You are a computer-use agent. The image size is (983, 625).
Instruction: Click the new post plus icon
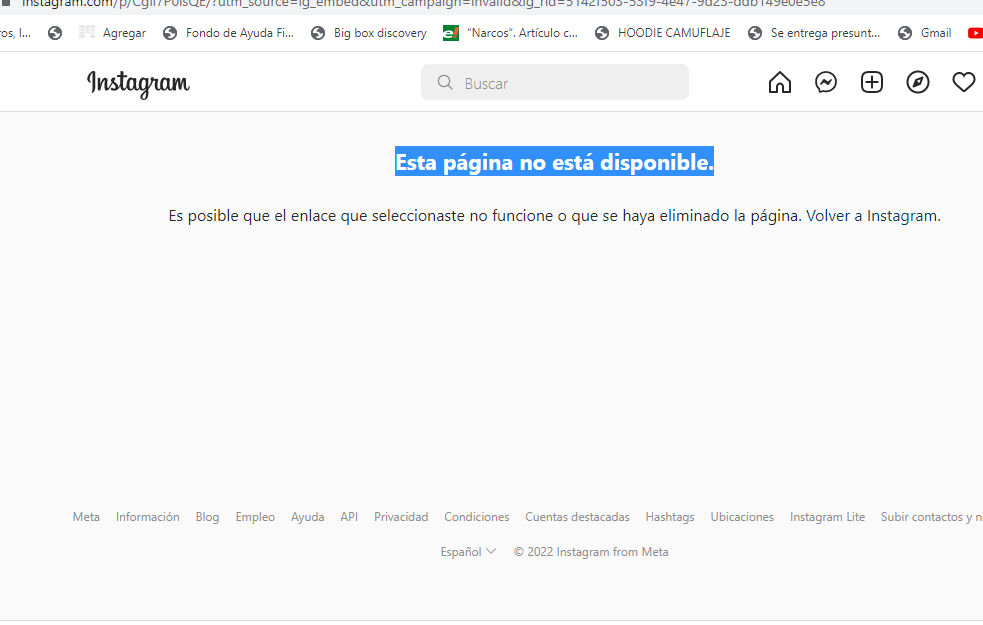click(x=871, y=82)
